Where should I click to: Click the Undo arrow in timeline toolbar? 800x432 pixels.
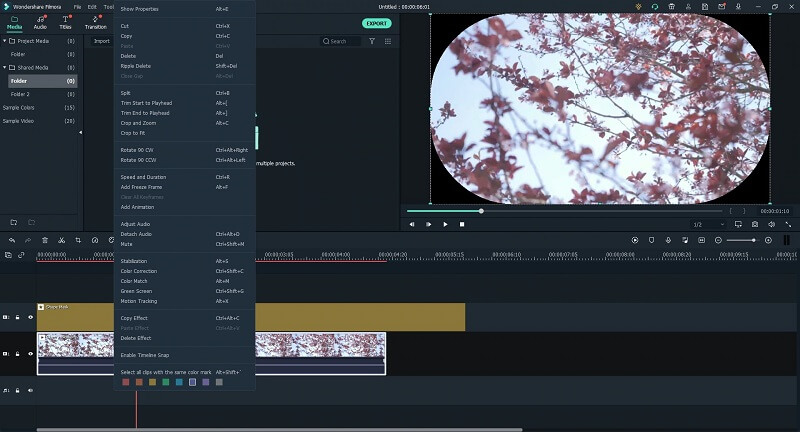click(x=12, y=240)
